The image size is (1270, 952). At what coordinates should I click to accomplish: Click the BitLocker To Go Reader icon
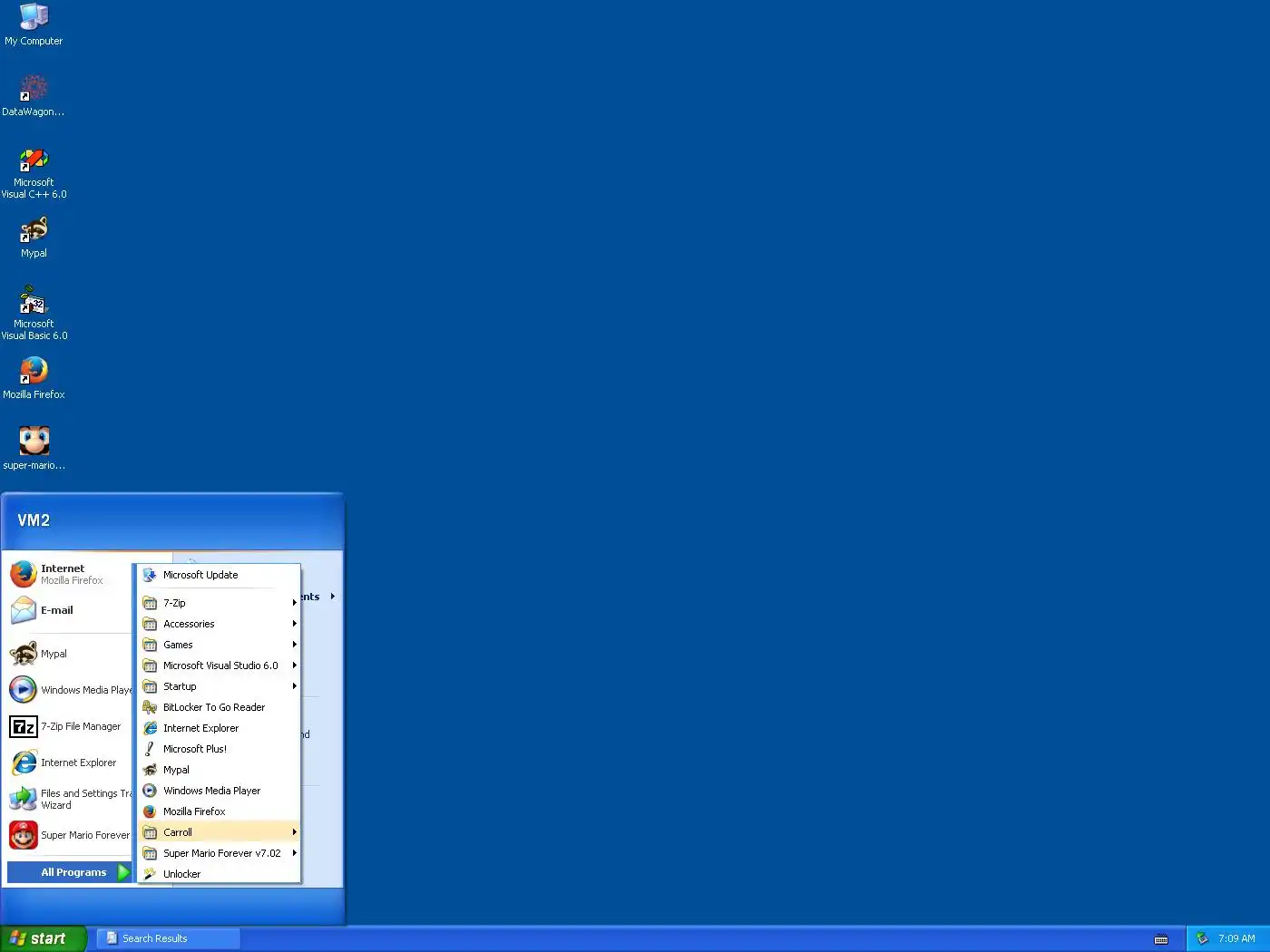pos(150,707)
